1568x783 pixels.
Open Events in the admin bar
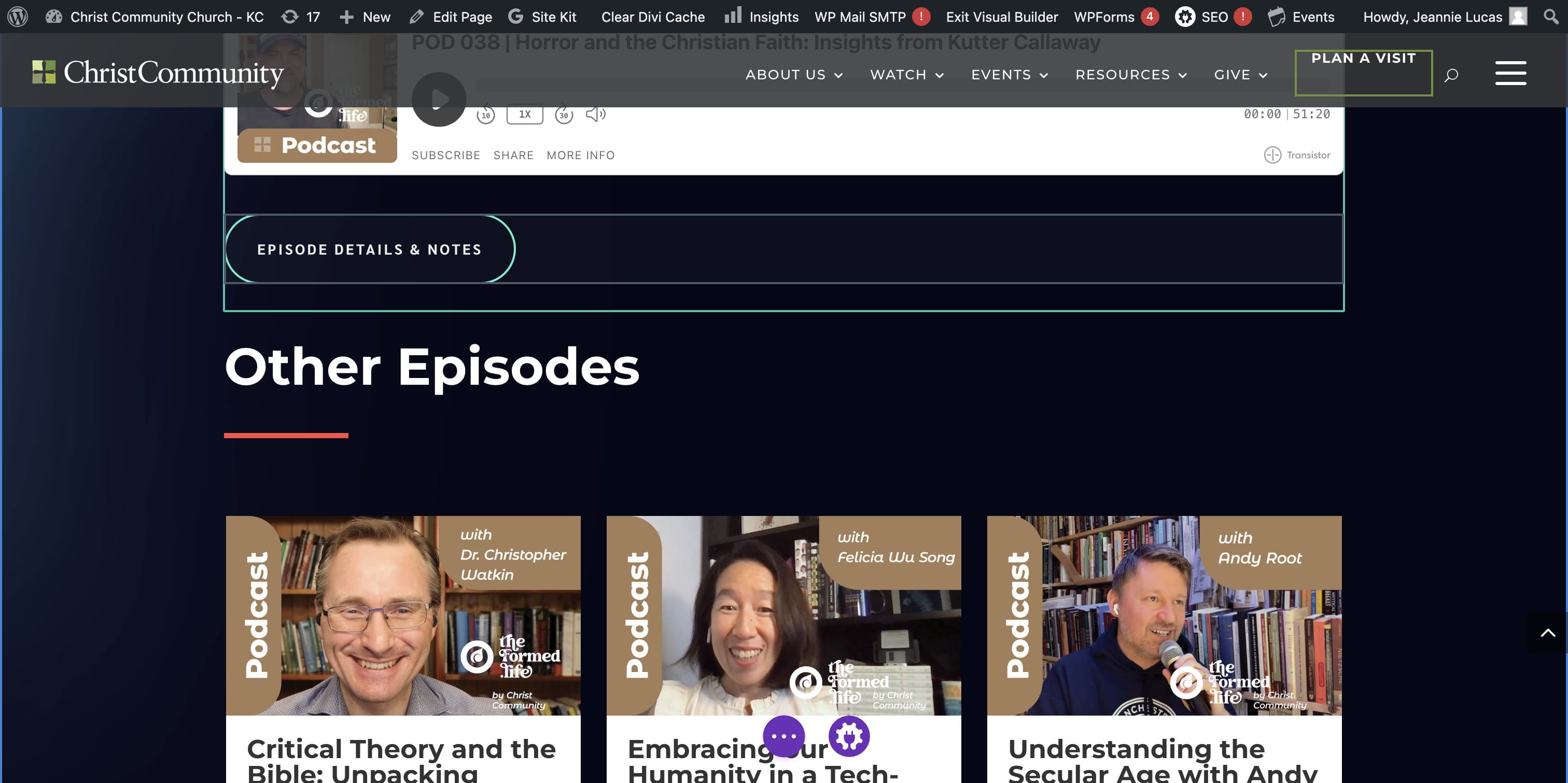point(1301,17)
